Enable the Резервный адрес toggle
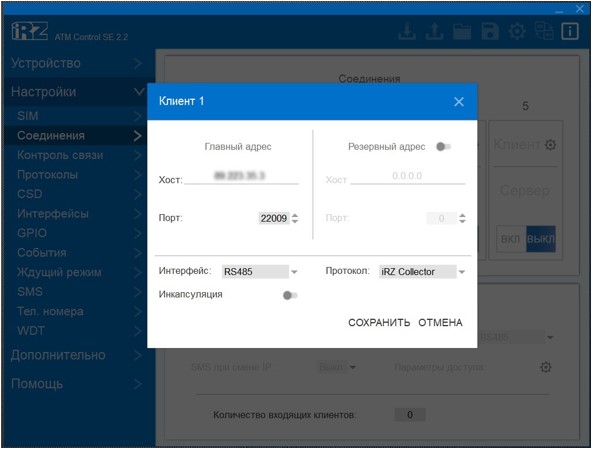Image resolution: width=593 pixels, height=450 pixels. pos(443,146)
